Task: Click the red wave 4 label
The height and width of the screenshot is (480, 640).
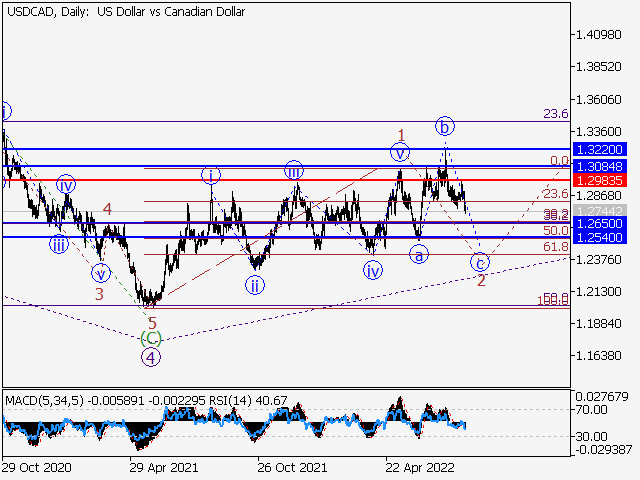Action: pyautogui.click(x=107, y=209)
